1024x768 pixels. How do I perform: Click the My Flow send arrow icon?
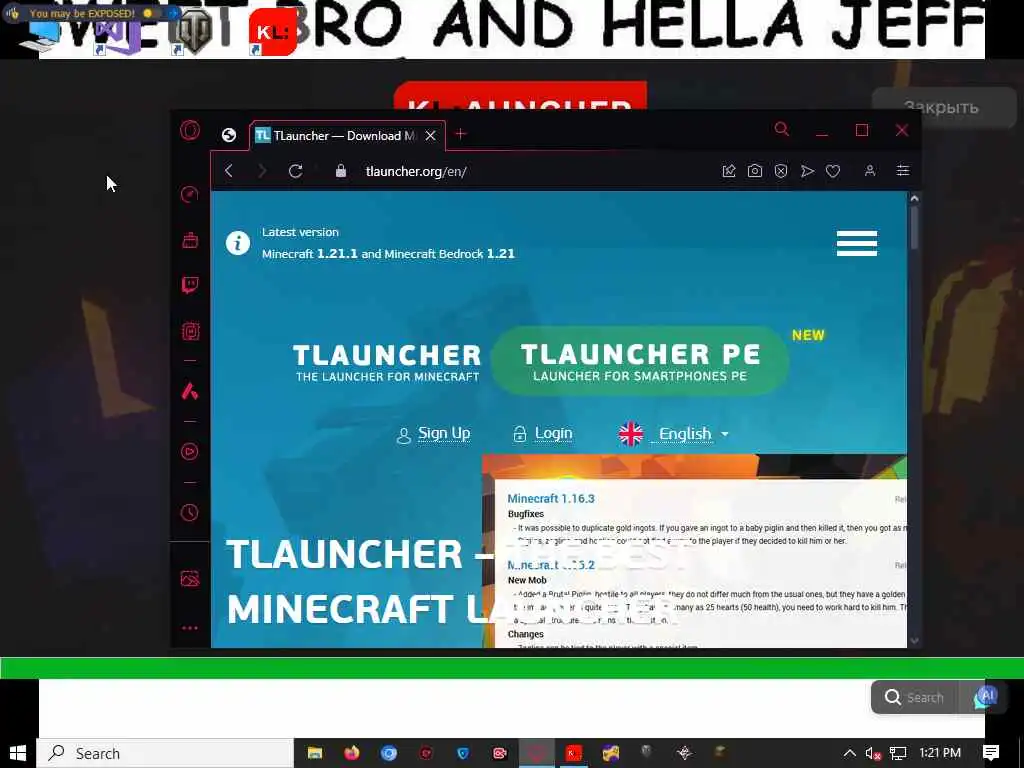808,171
